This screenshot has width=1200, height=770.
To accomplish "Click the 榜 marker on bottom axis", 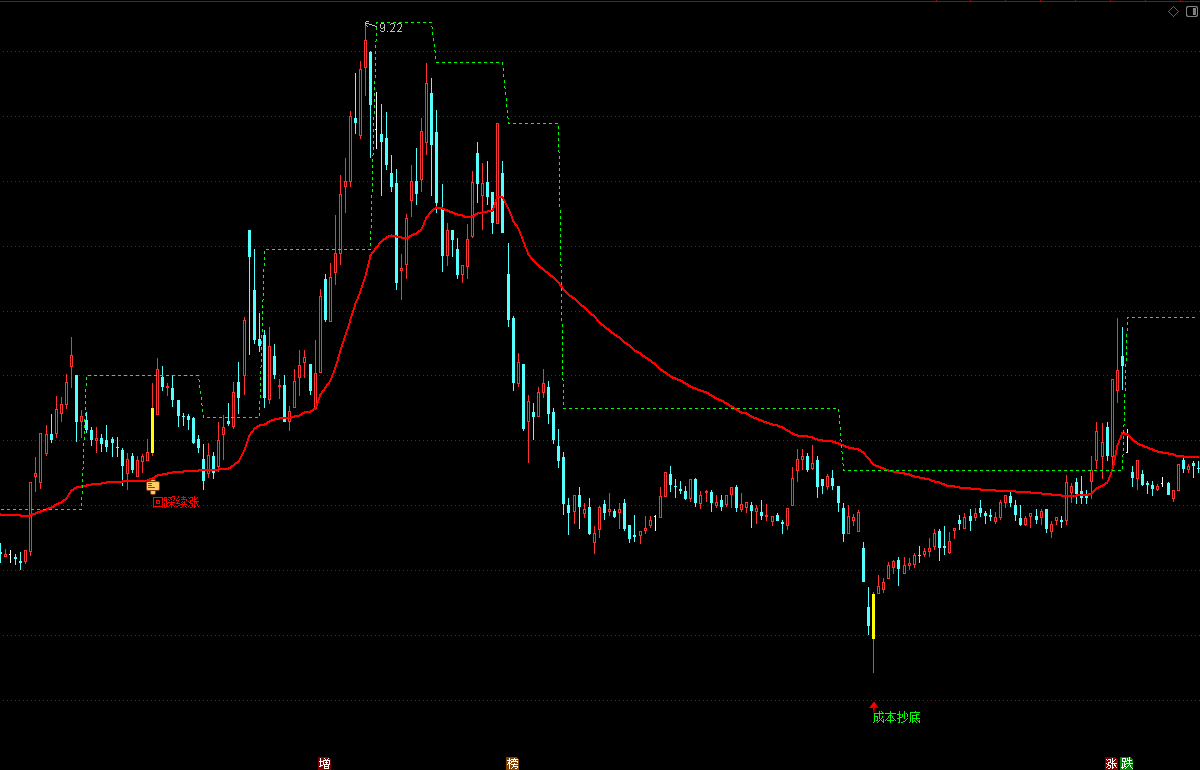I will 512,763.
